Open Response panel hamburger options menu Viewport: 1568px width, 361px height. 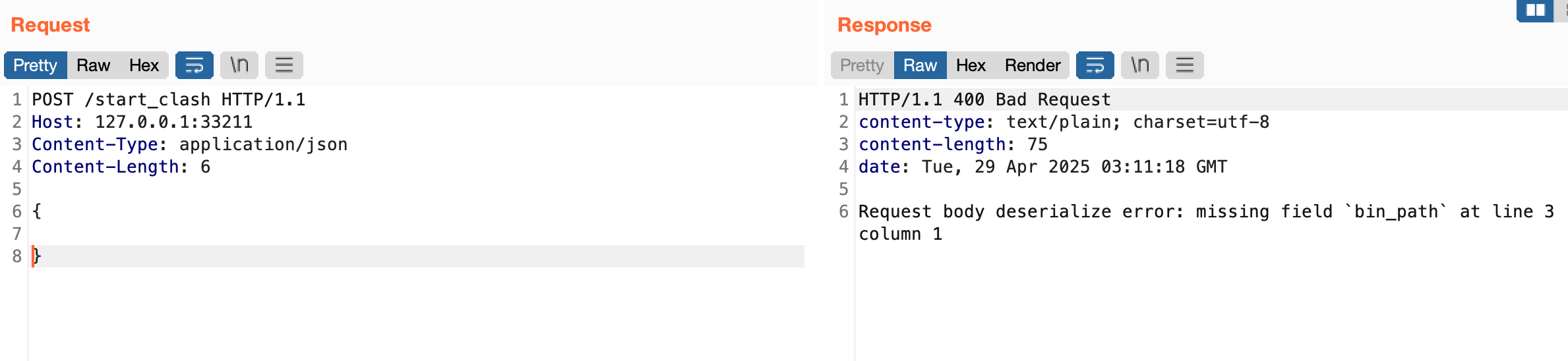pyautogui.click(x=1184, y=65)
